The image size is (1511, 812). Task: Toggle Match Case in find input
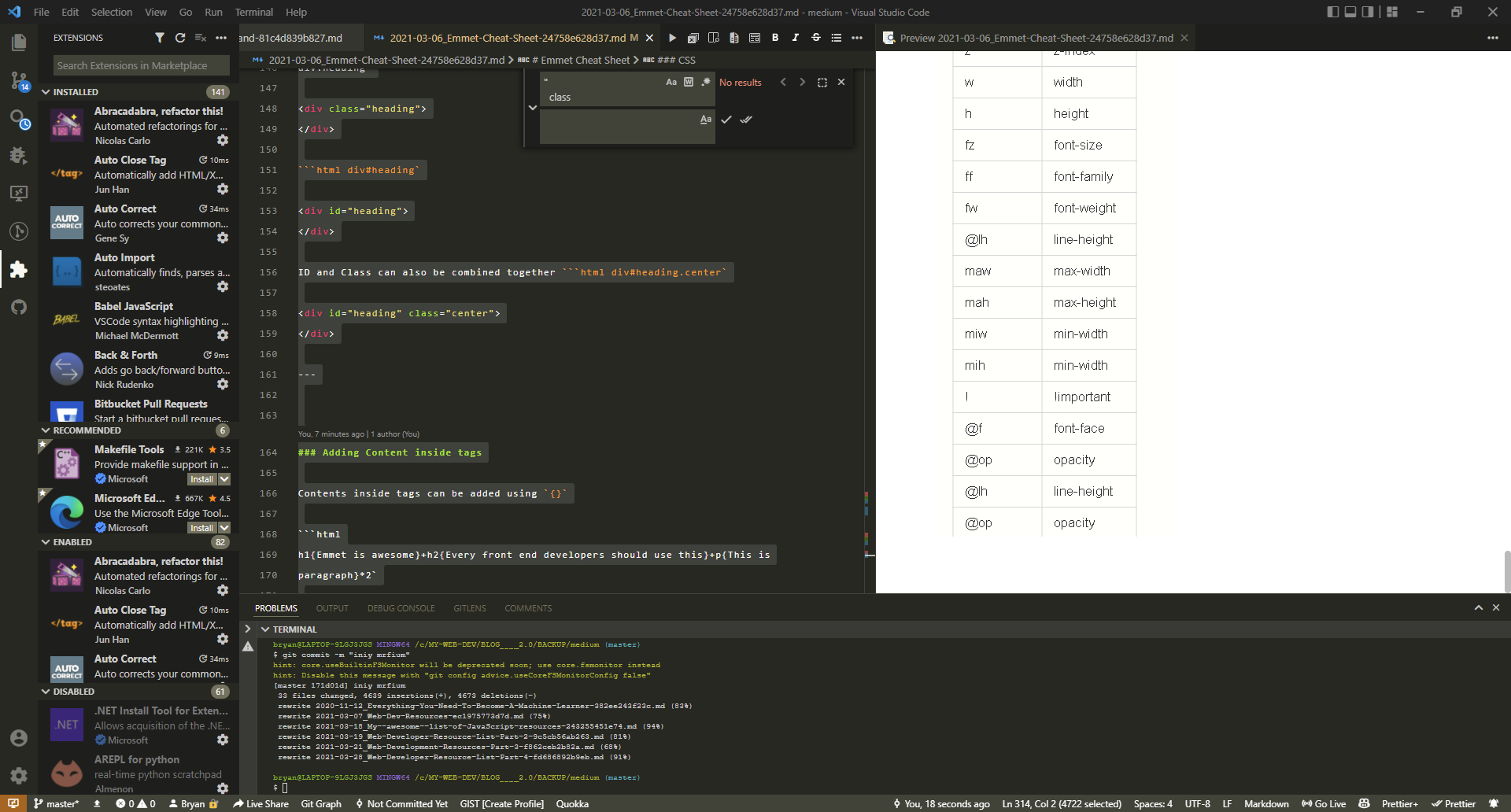coord(671,82)
